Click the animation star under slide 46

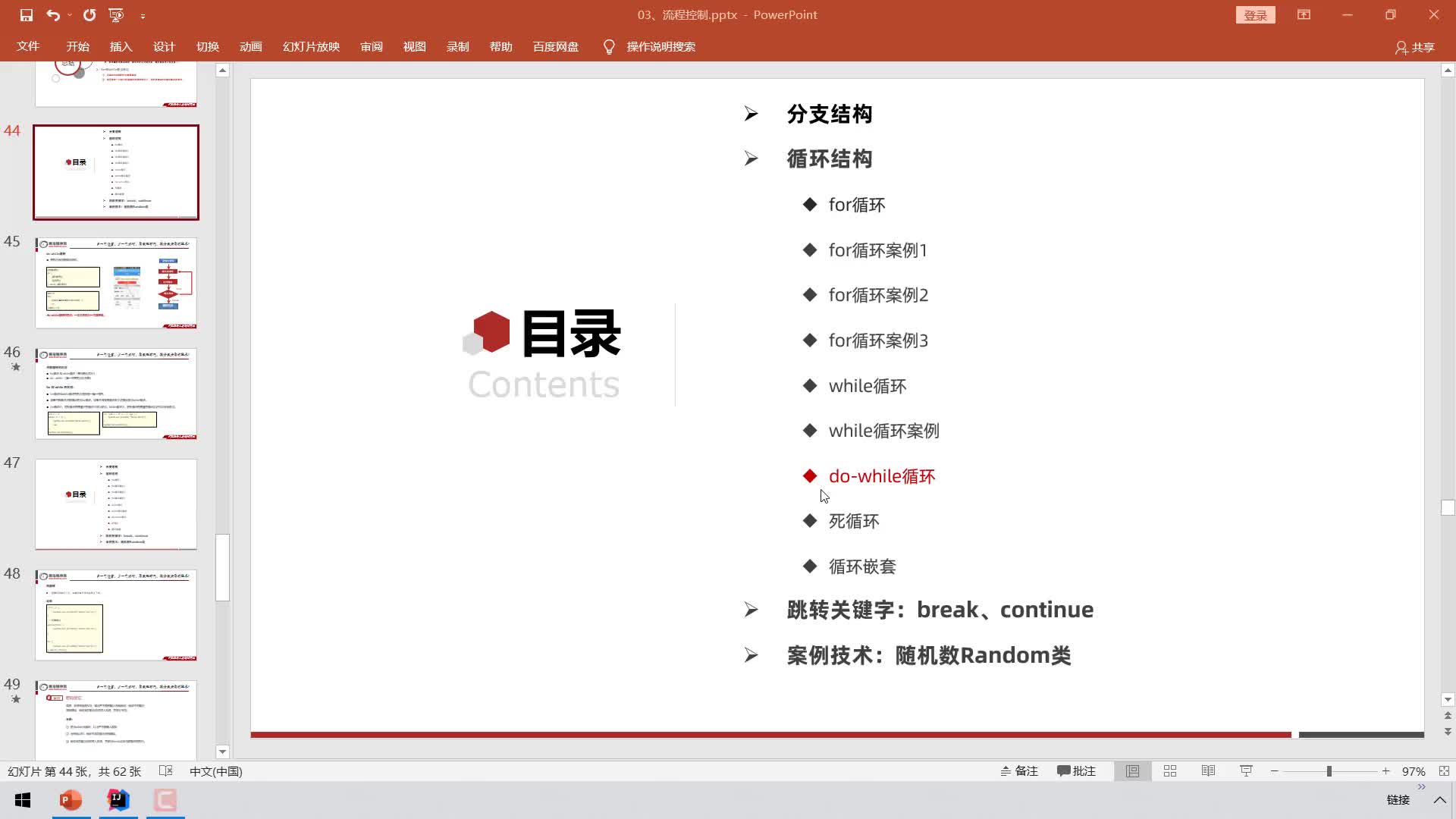click(x=15, y=367)
